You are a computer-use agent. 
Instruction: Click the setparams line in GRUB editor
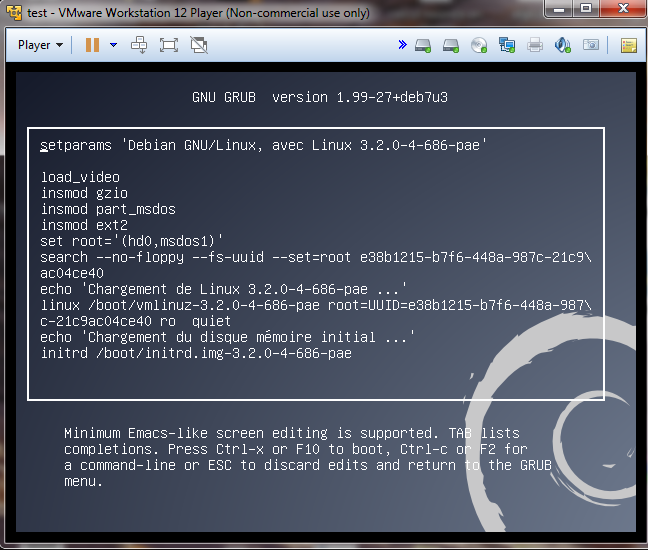pos(263,146)
